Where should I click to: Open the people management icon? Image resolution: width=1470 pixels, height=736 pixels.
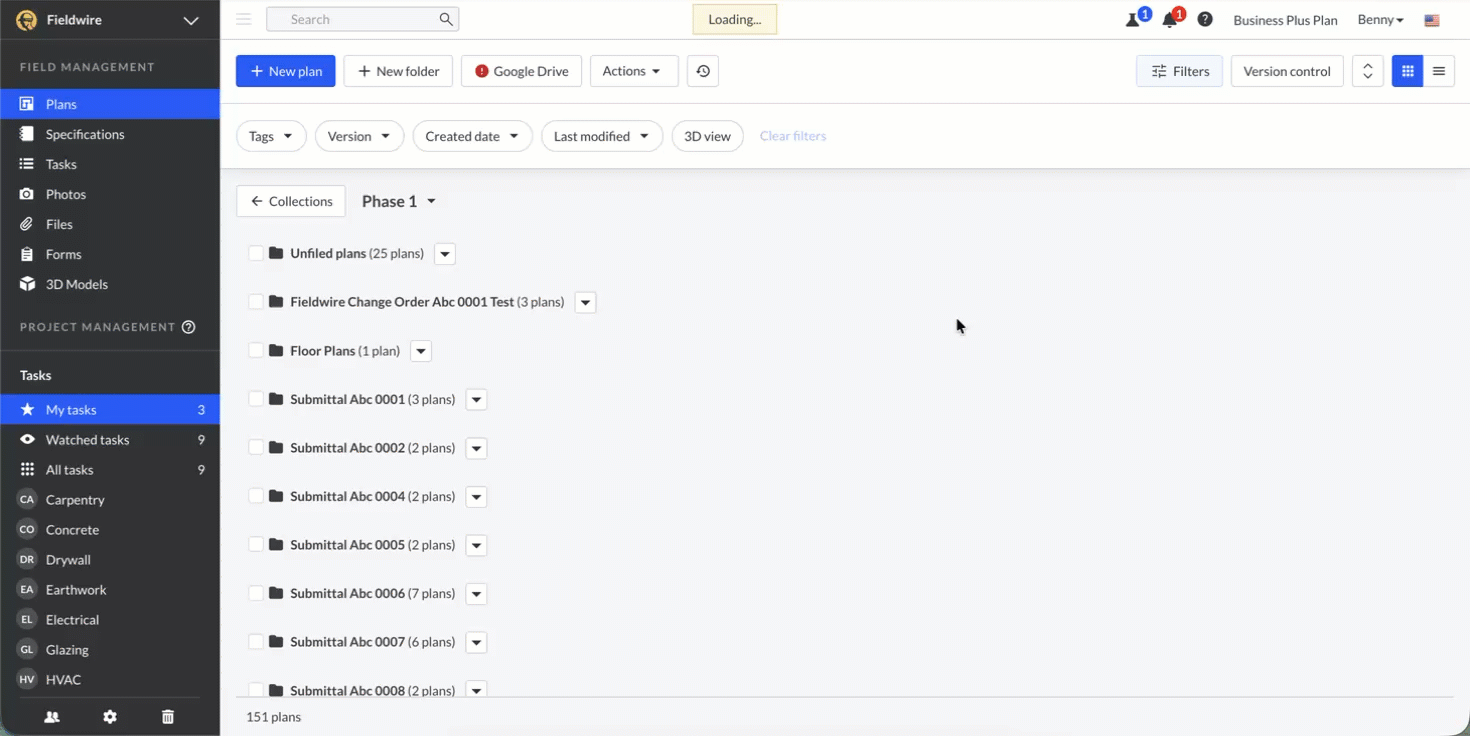[52, 717]
